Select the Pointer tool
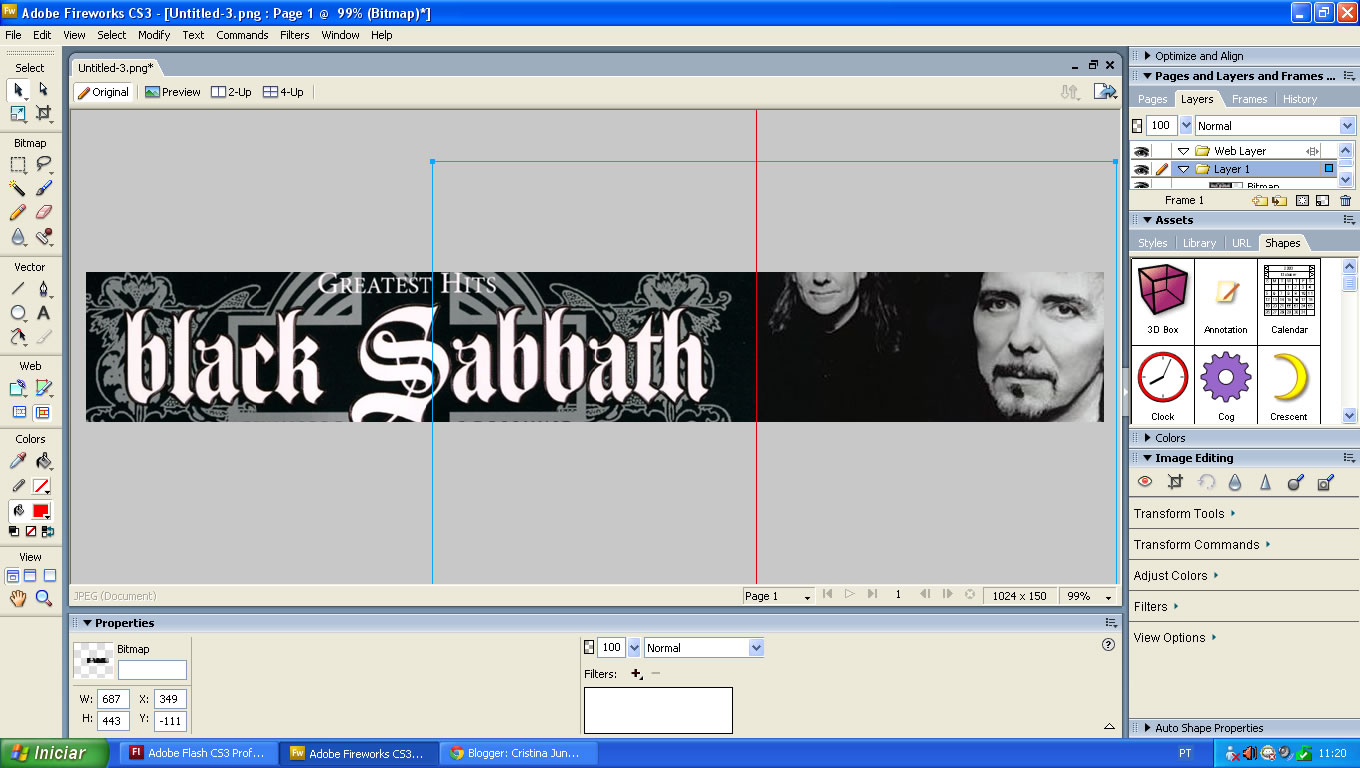The width and height of the screenshot is (1360, 768). pos(18,90)
